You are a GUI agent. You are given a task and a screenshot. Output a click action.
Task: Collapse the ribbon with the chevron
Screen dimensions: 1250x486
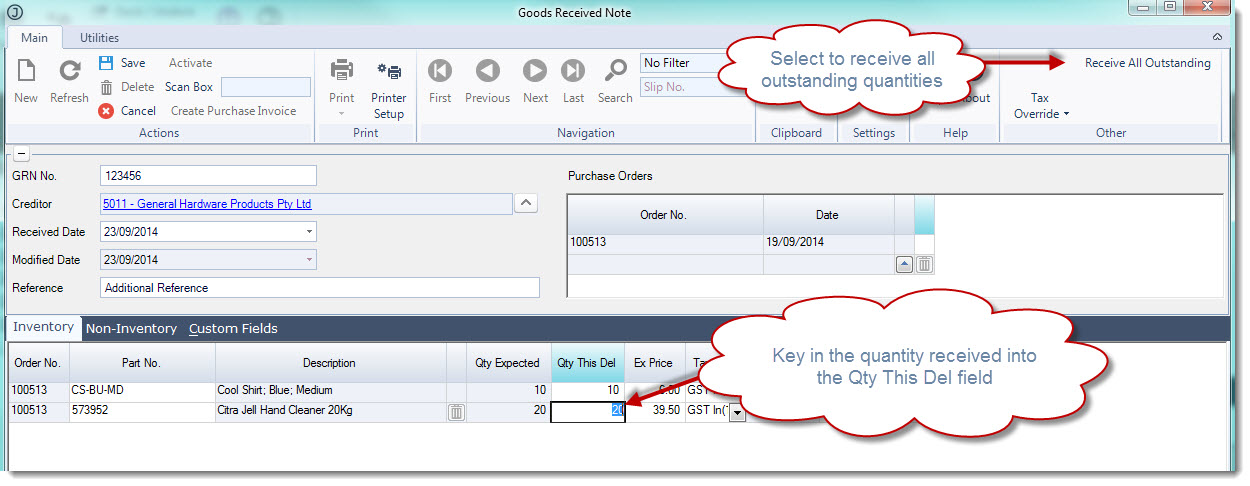[1218, 37]
